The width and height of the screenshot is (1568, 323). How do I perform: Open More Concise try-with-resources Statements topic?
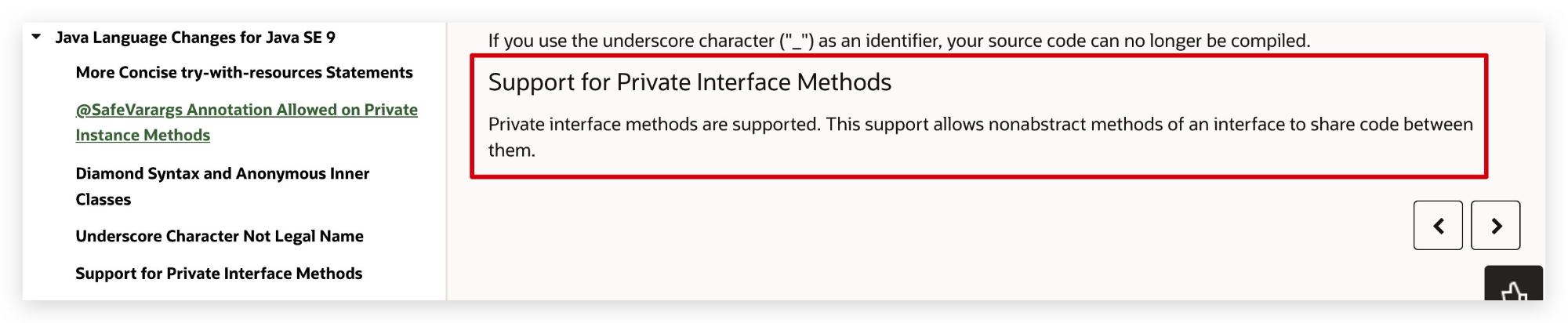[x=244, y=72]
